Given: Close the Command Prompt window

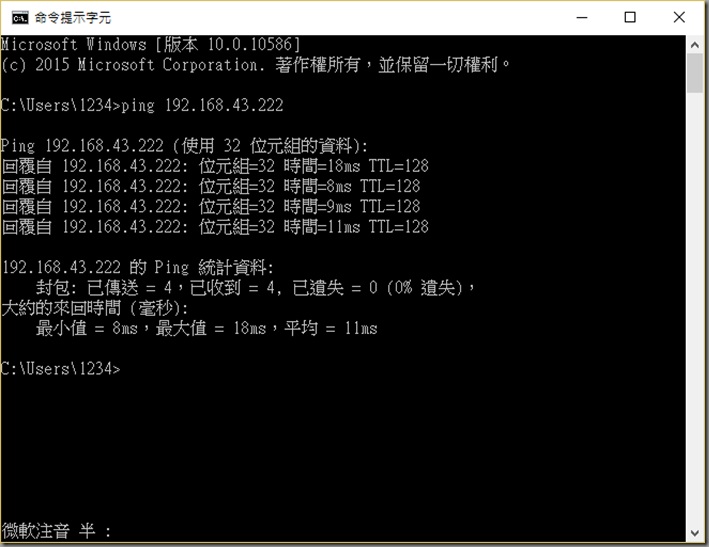Looking at the screenshot, I should tap(679, 18).
